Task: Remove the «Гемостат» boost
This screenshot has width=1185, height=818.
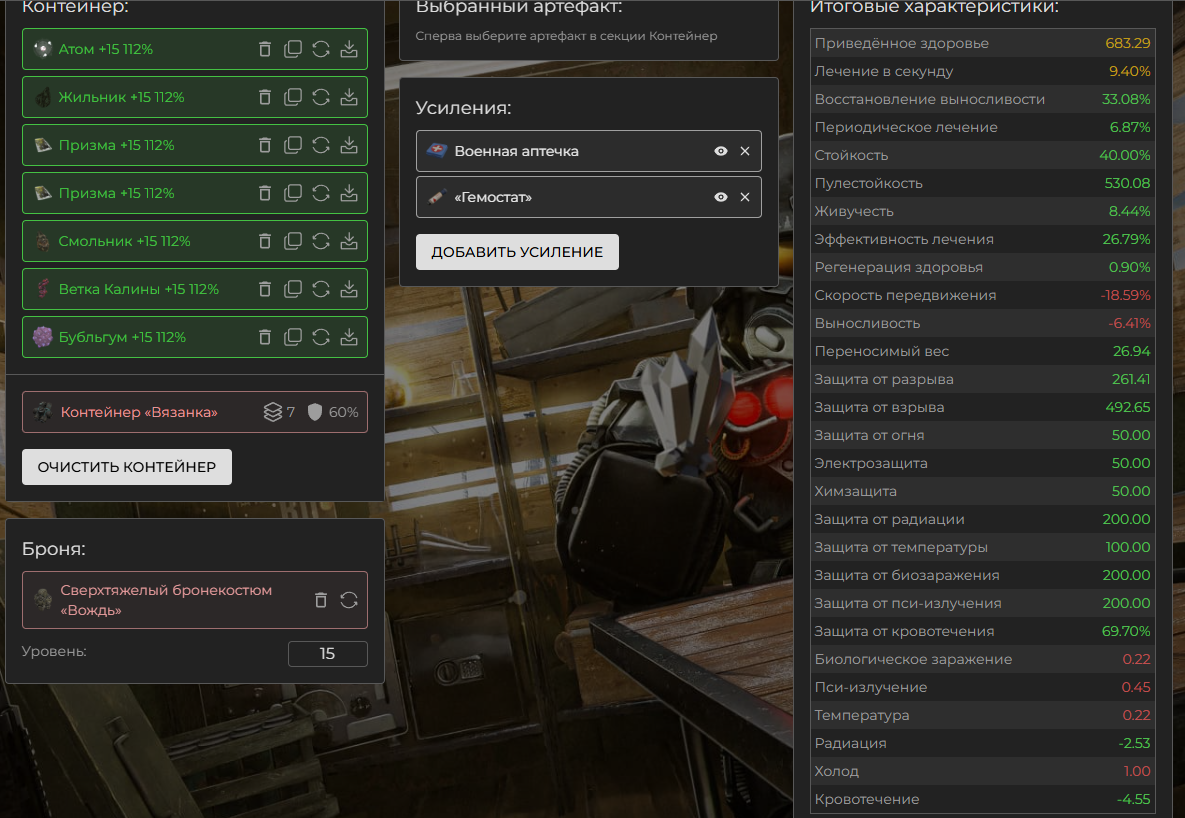Action: tap(744, 197)
